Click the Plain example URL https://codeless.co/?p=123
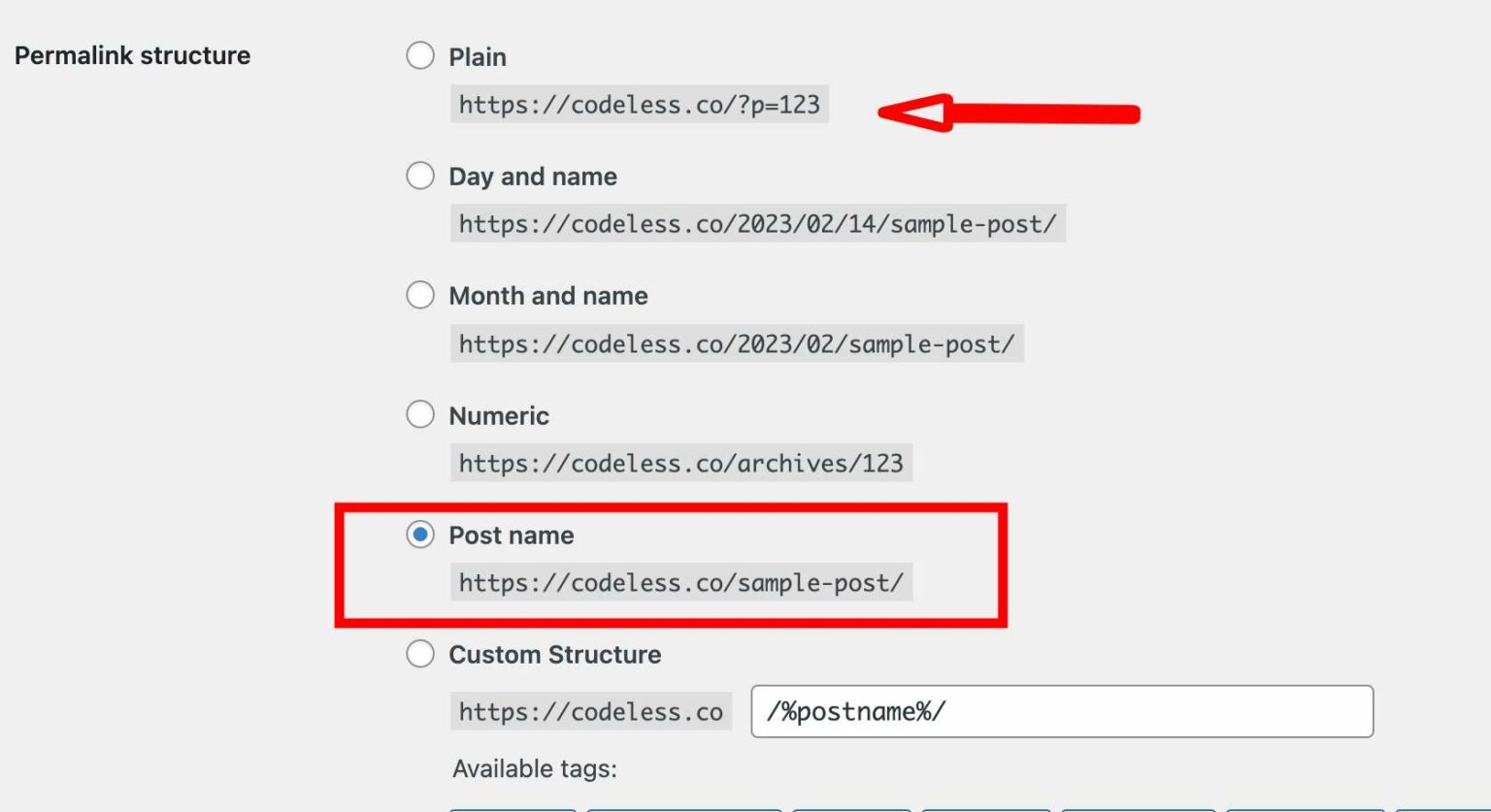 pyautogui.click(x=640, y=105)
